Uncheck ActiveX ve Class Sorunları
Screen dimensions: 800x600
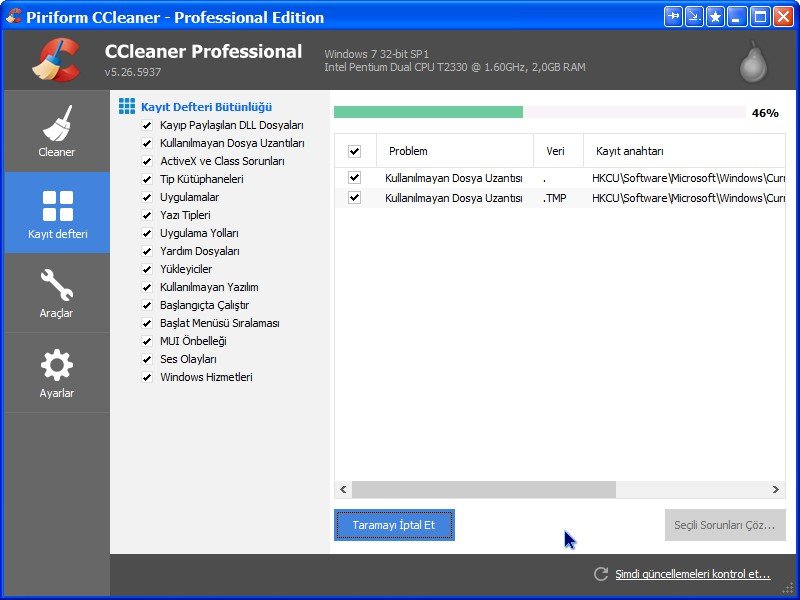147,161
